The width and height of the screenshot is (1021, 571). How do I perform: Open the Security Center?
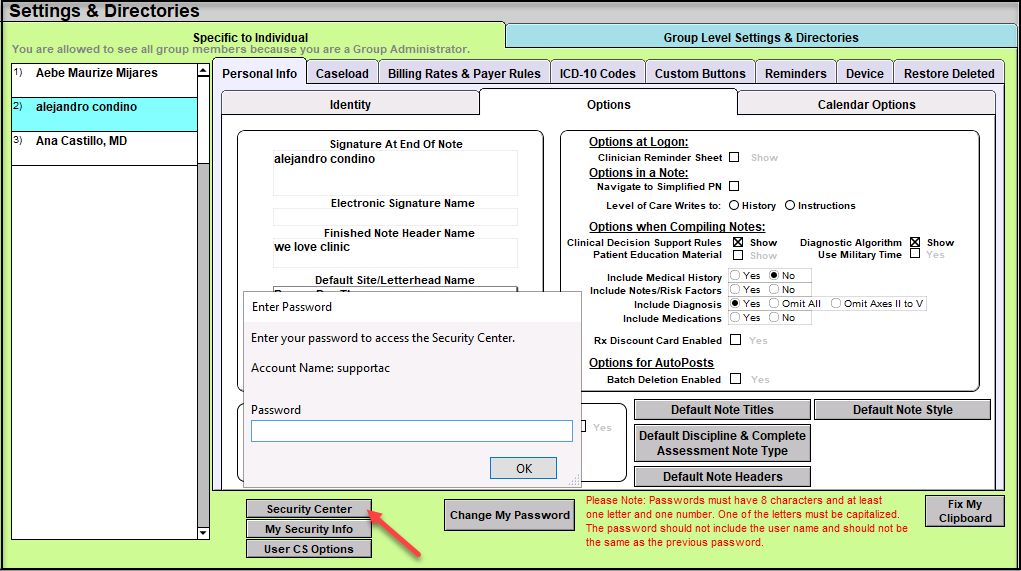pos(309,509)
